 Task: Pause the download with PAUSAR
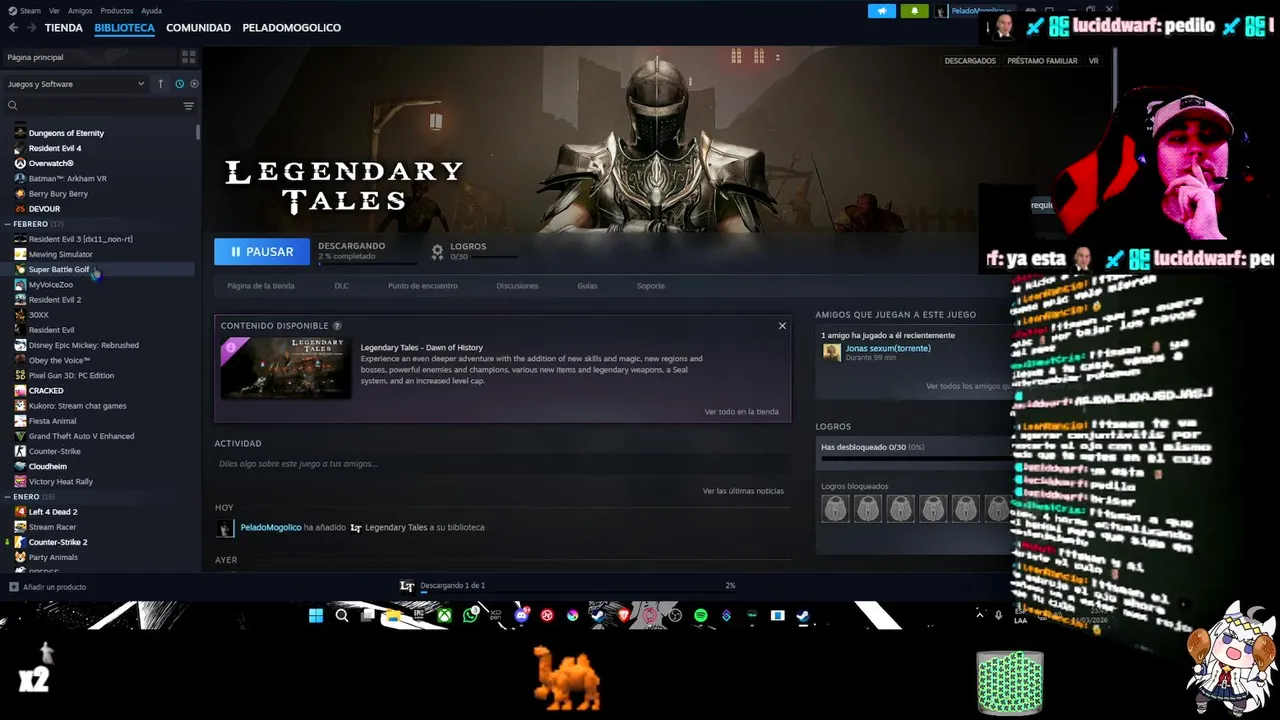262,252
